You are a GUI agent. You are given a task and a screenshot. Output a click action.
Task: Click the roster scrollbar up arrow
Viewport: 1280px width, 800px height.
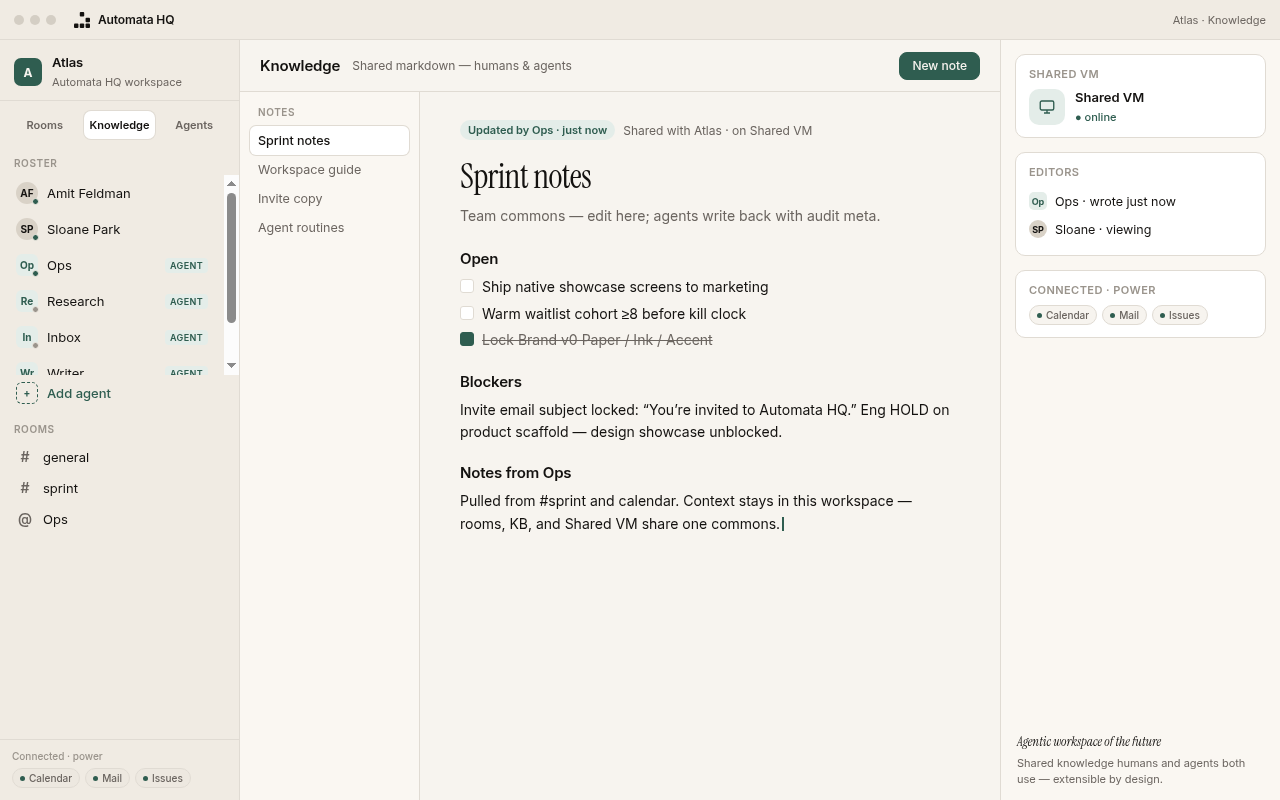(231, 183)
